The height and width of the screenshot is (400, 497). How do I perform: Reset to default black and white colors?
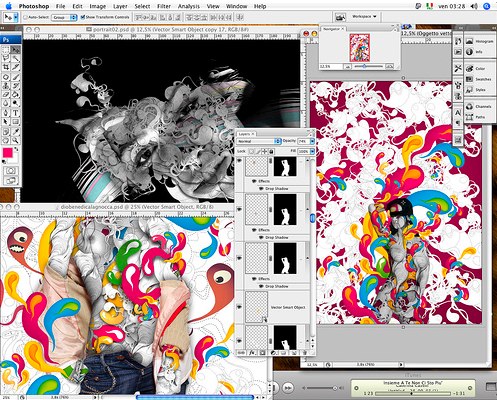[4, 162]
